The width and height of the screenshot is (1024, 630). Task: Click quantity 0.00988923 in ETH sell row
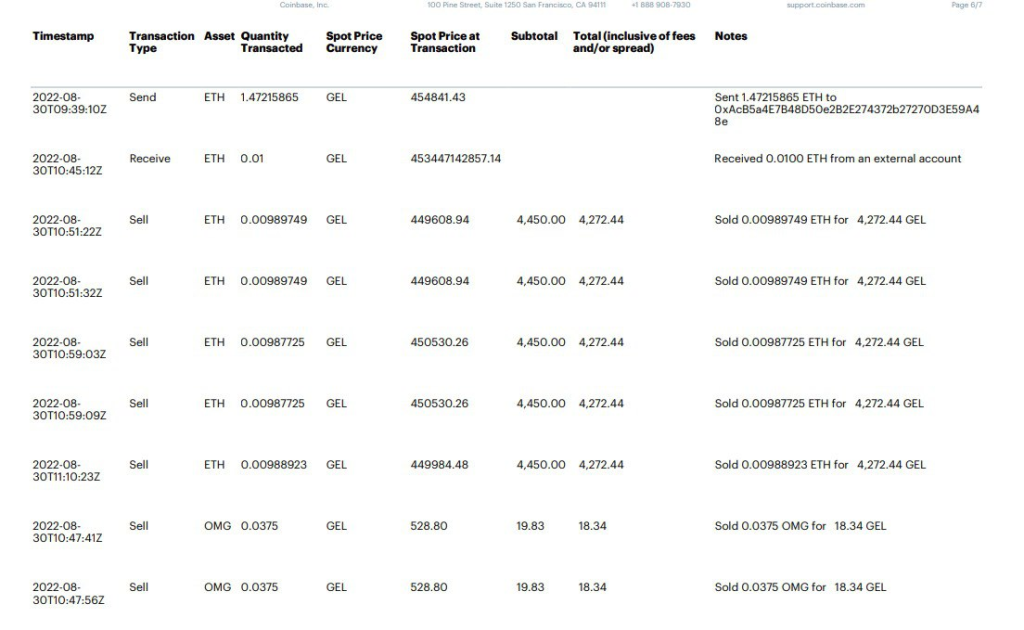274,465
